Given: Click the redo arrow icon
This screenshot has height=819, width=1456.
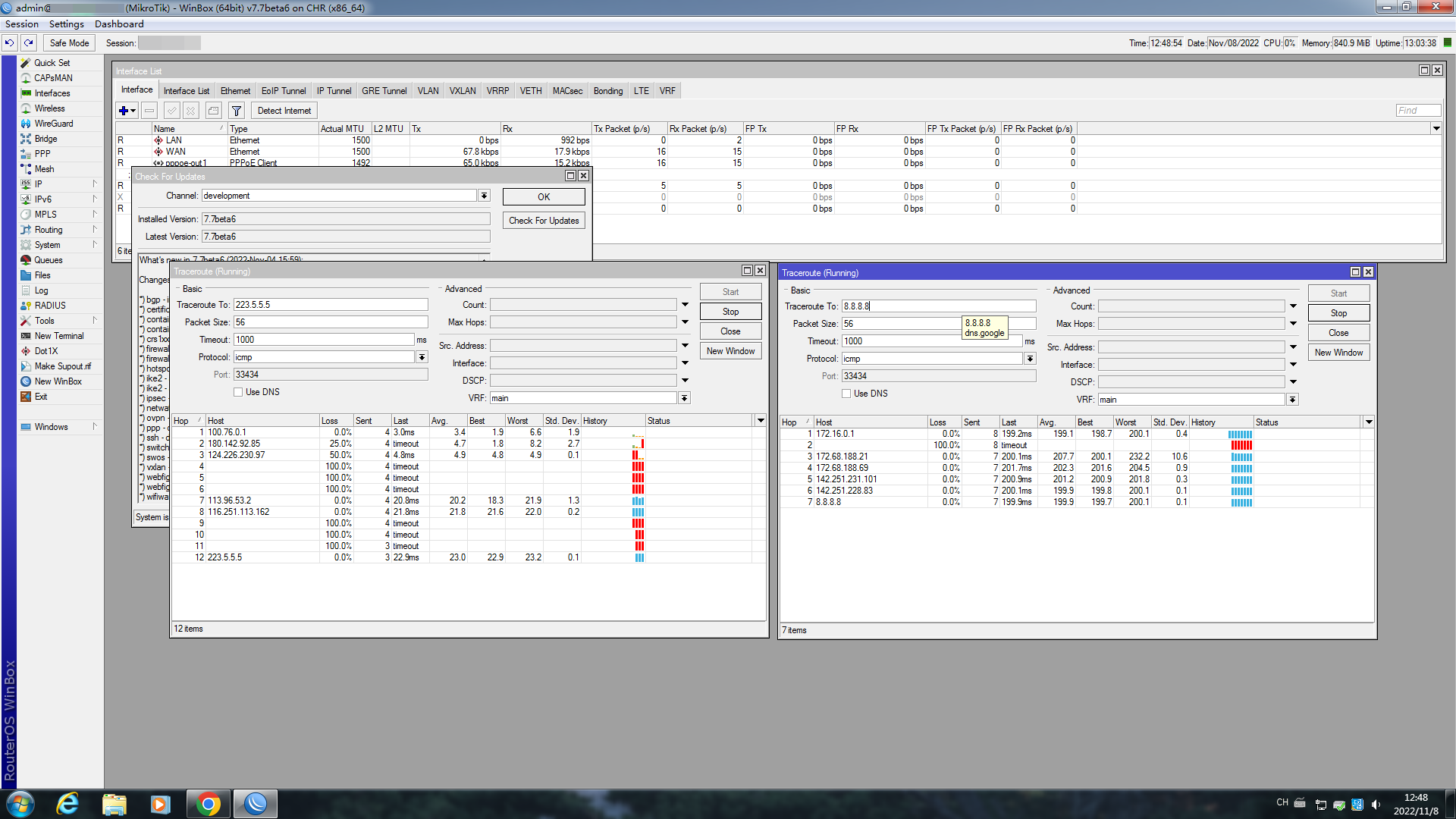Looking at the screenshot, I should 29,43.
